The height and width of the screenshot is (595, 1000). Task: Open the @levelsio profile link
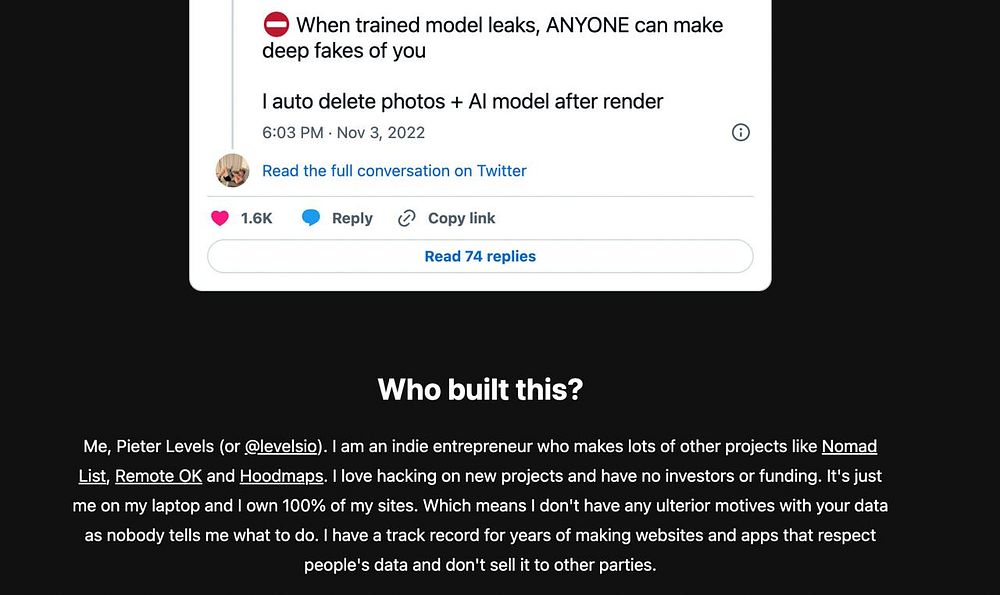tap(281, 446)
